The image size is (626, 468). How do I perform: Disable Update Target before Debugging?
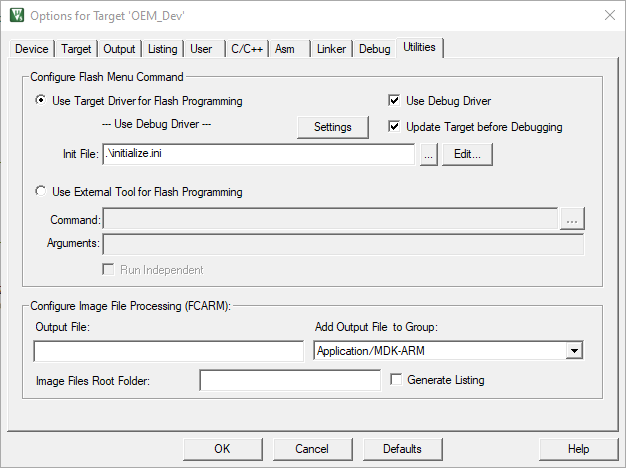coord(395,127)
